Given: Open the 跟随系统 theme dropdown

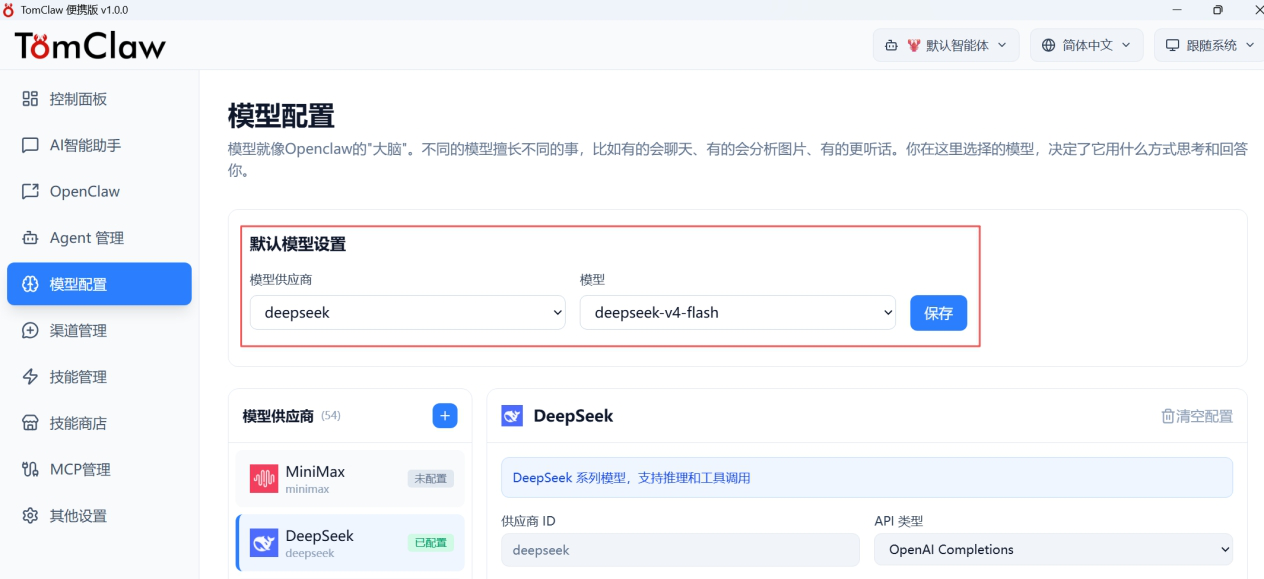Looking at the screenshot, I should click(1209, 45).
